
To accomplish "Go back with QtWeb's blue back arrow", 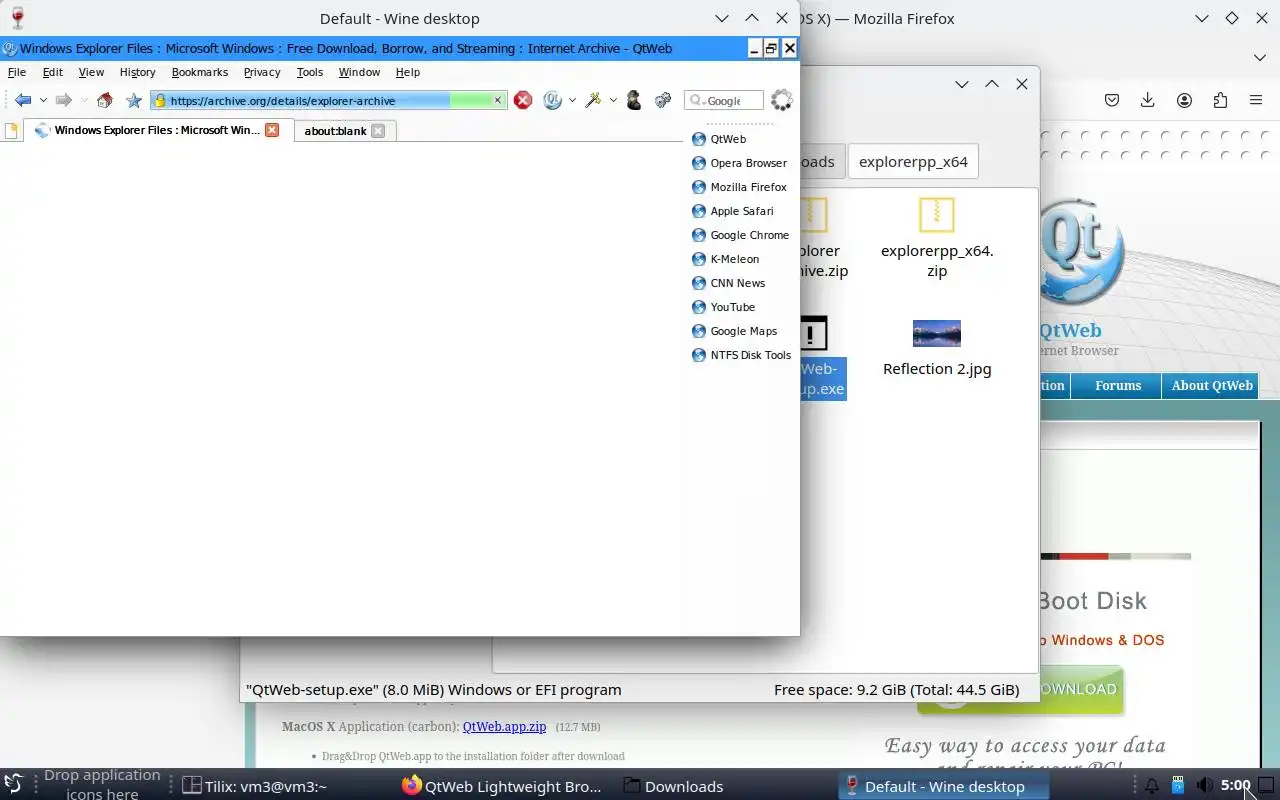I will (22, 100).
